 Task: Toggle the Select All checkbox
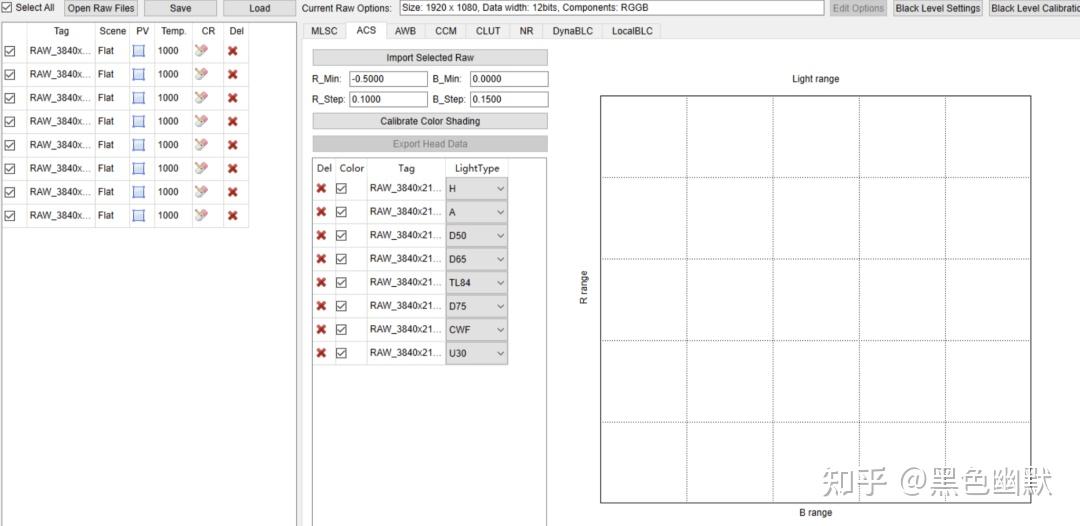(7, 8)
